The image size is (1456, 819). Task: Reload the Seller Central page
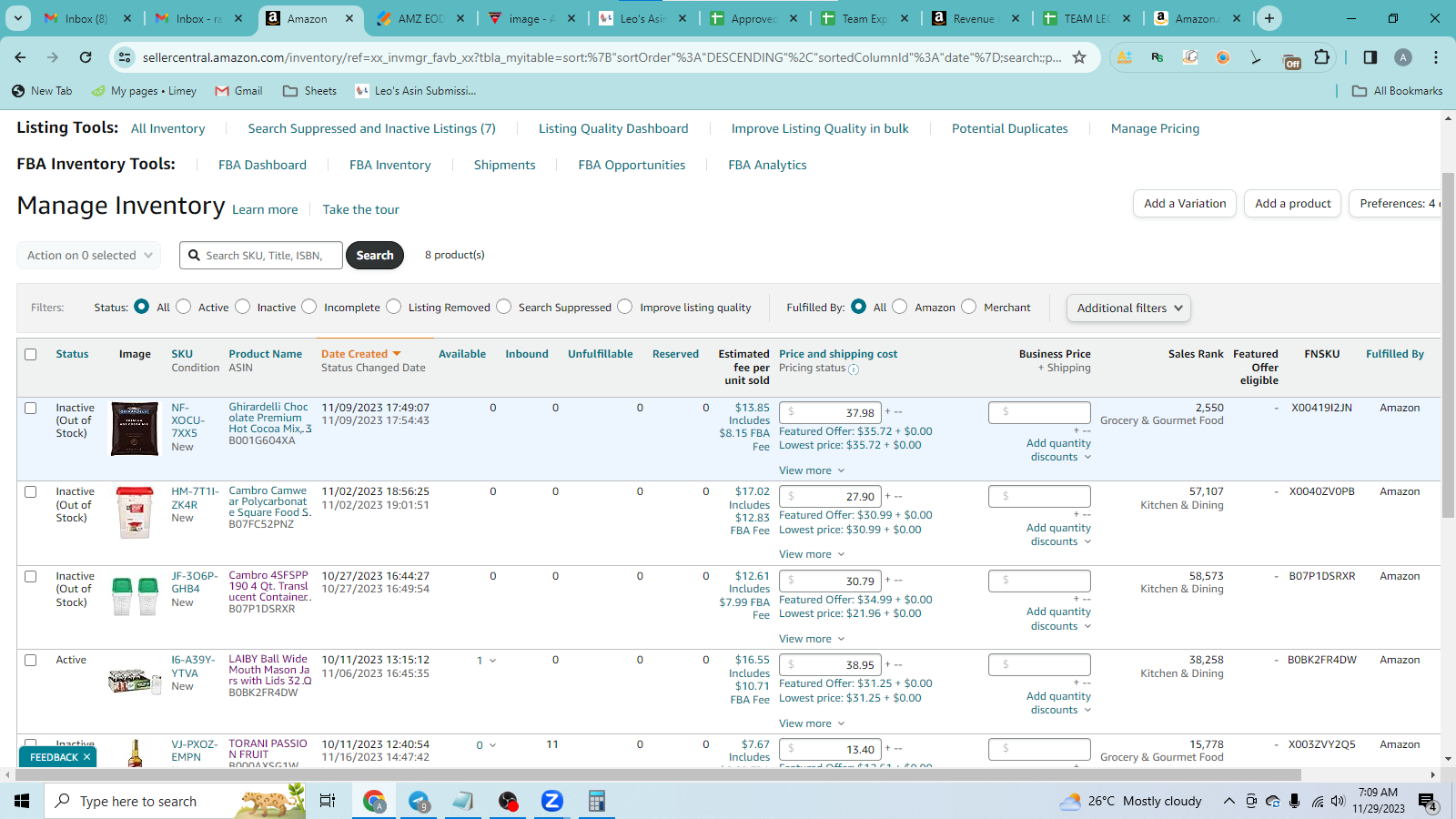click(x=86, y=57)
